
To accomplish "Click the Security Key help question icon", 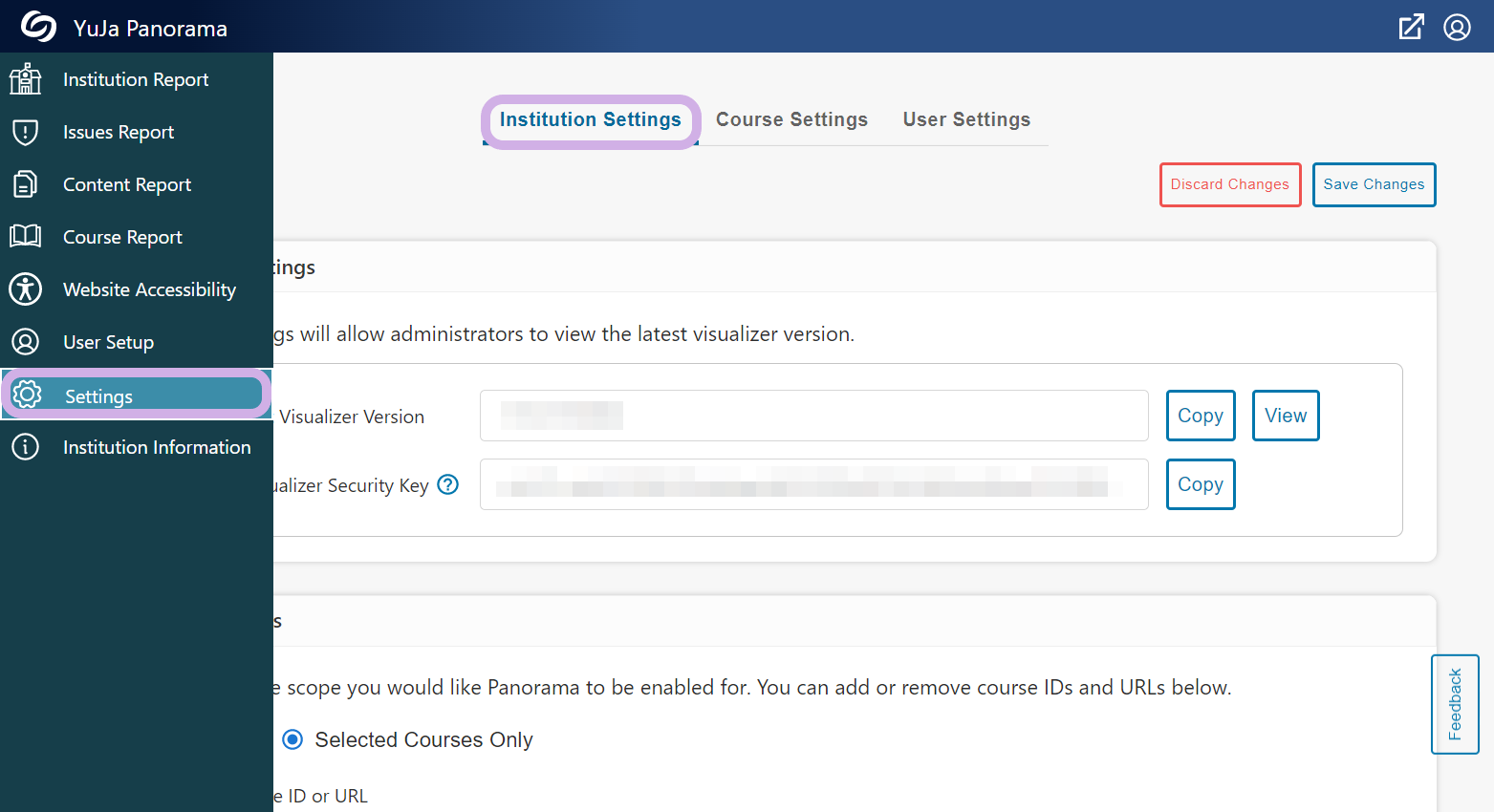I will pyautogui.click(x=447, y=484).
